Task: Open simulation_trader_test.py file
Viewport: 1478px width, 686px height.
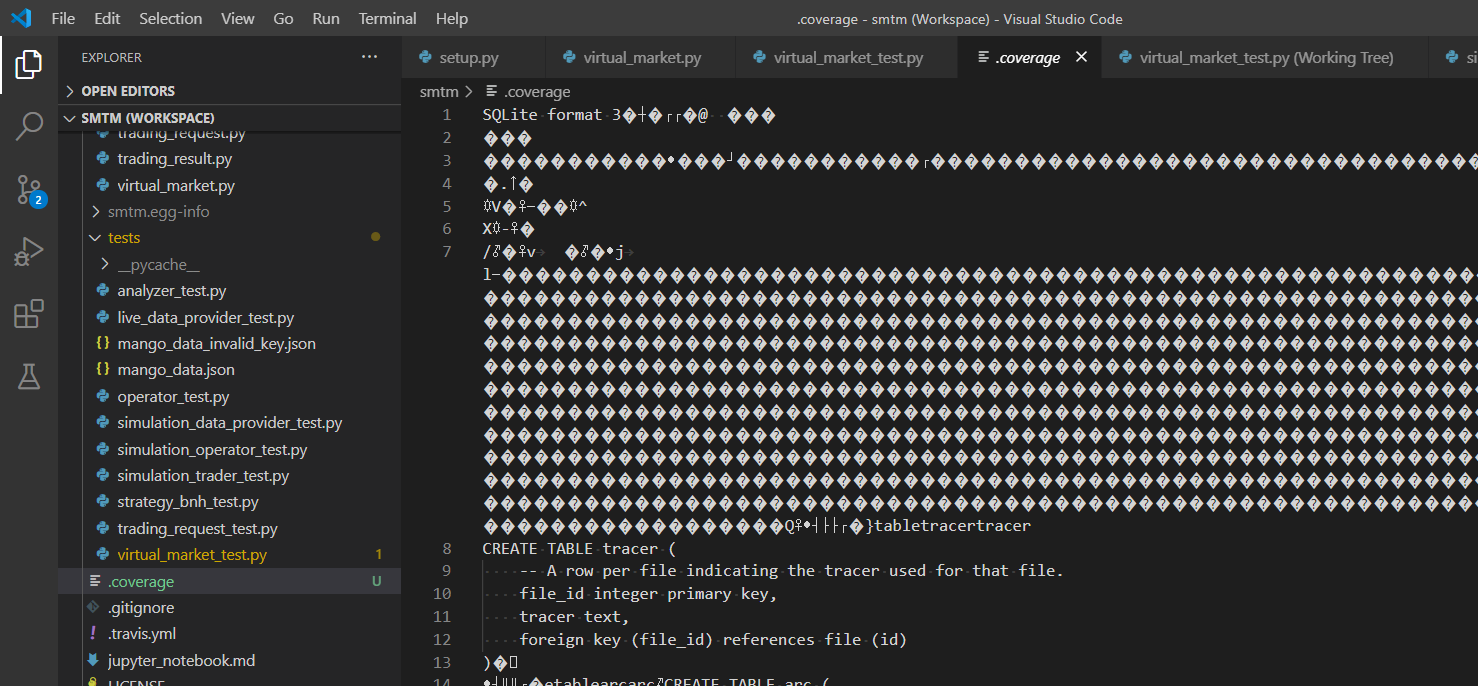Action: [x=230, y=475]
